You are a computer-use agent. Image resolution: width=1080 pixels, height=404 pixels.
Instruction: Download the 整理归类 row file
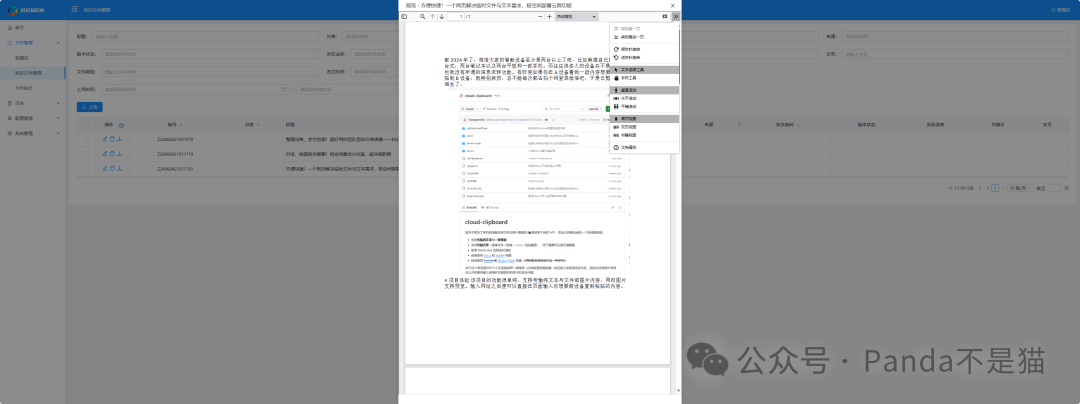[x=120, y=139]
